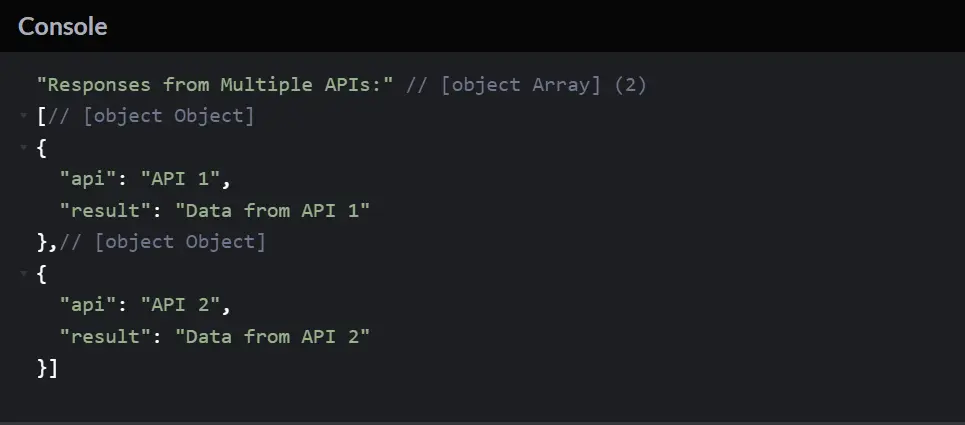The image size is (965, 425).
Task: Click the second object's "result" key
Action: click(x=107, y=336)
